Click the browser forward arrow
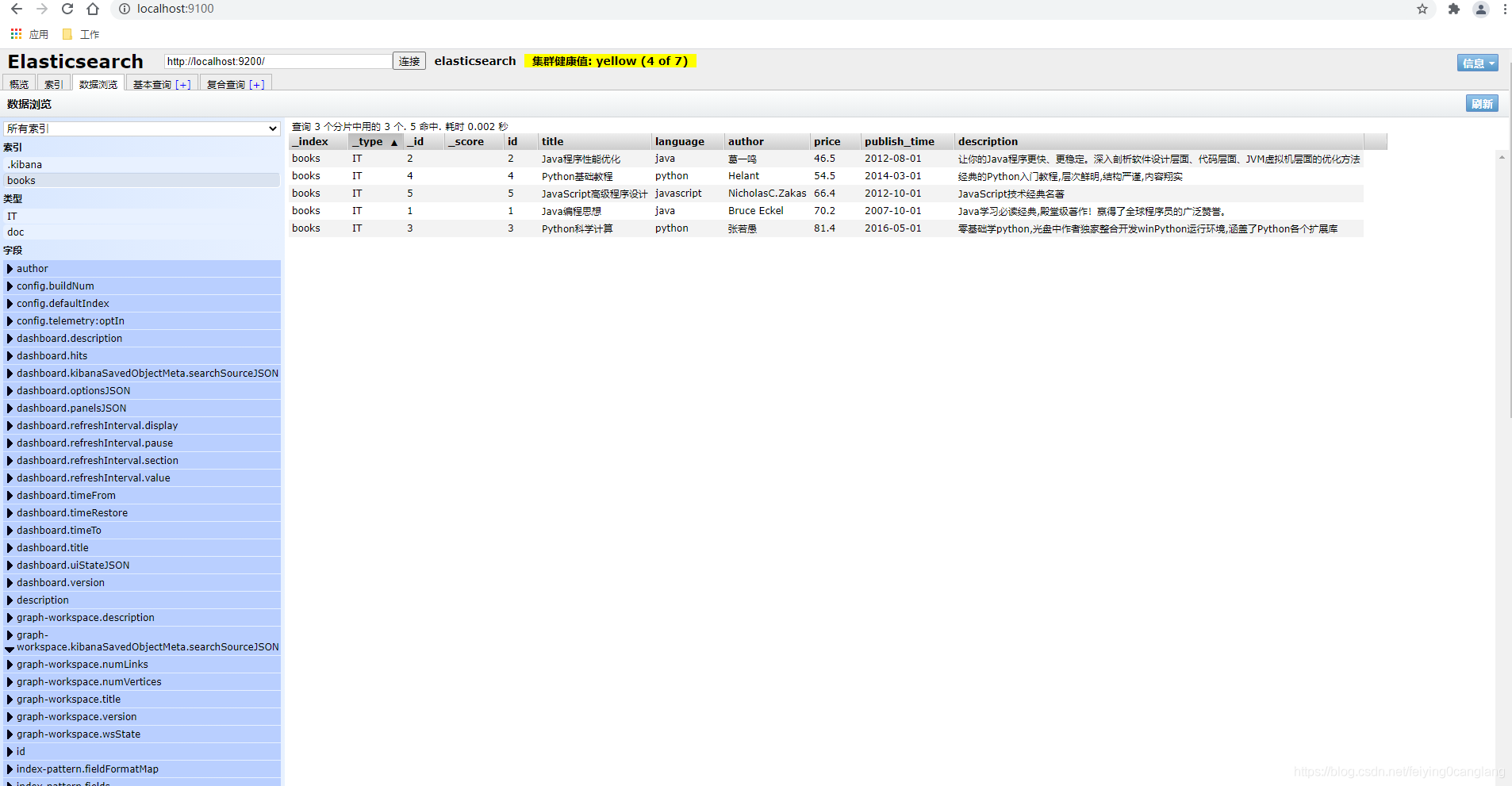The image size is (1512, 786). [x=42, y=9]
